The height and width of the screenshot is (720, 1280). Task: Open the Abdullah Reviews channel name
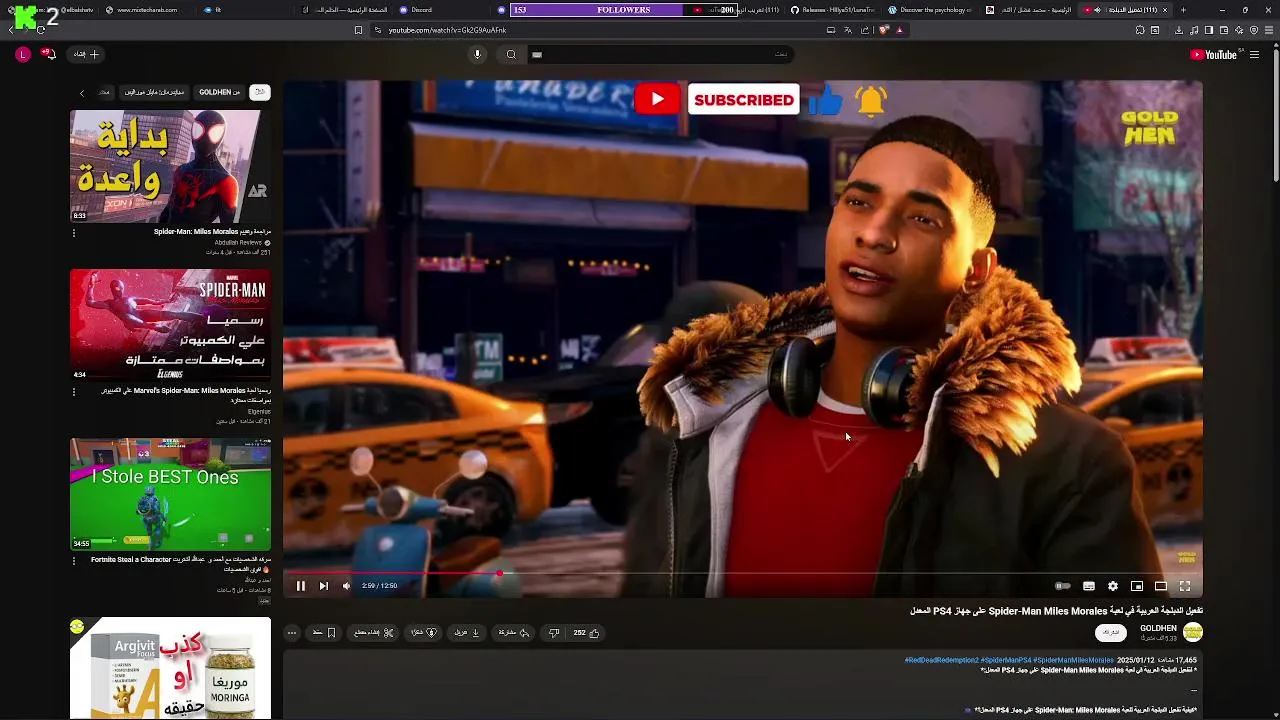pos(238,243)
